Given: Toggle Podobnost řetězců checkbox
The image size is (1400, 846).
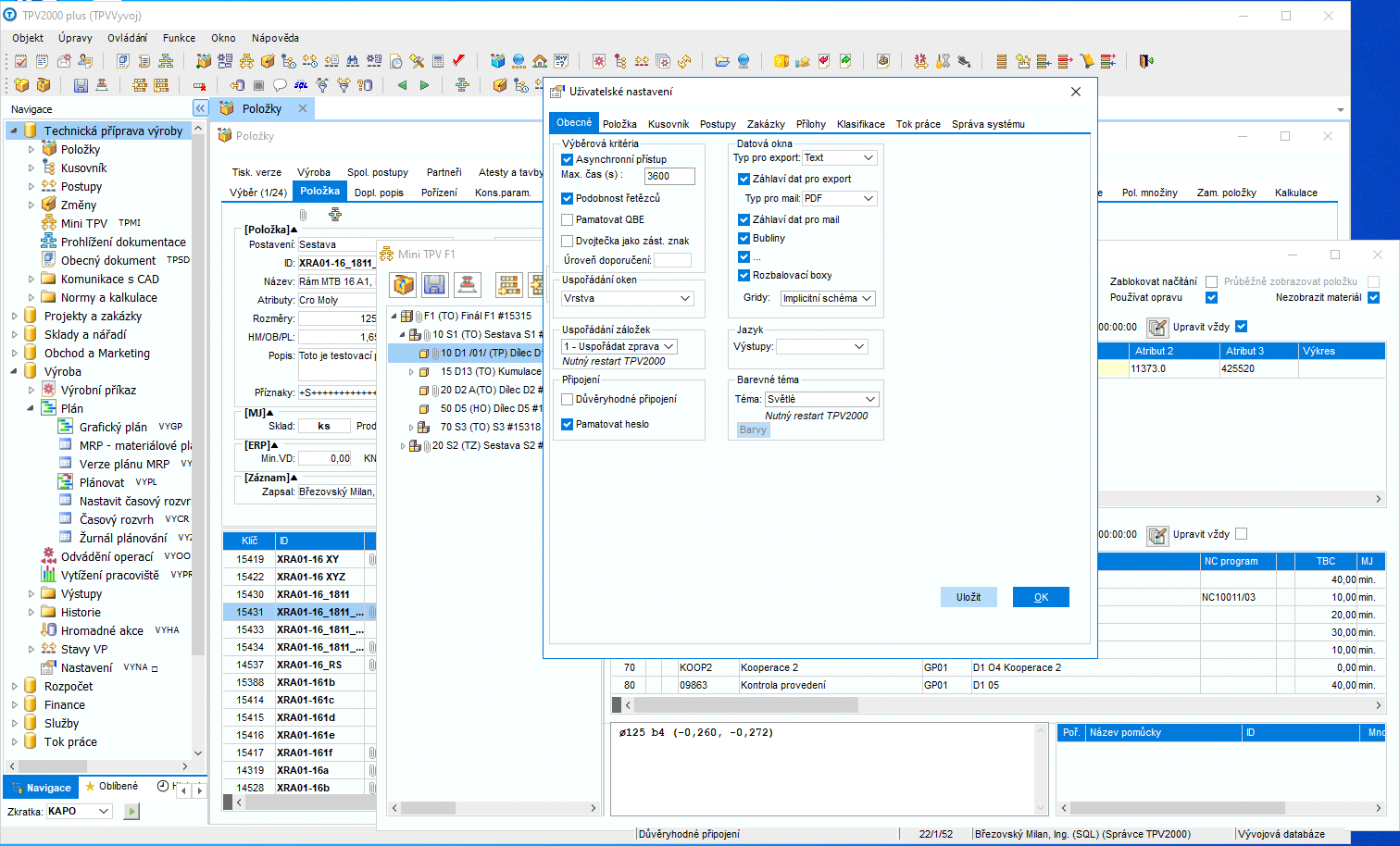Looking at the screenshot, I should [568, 198].
